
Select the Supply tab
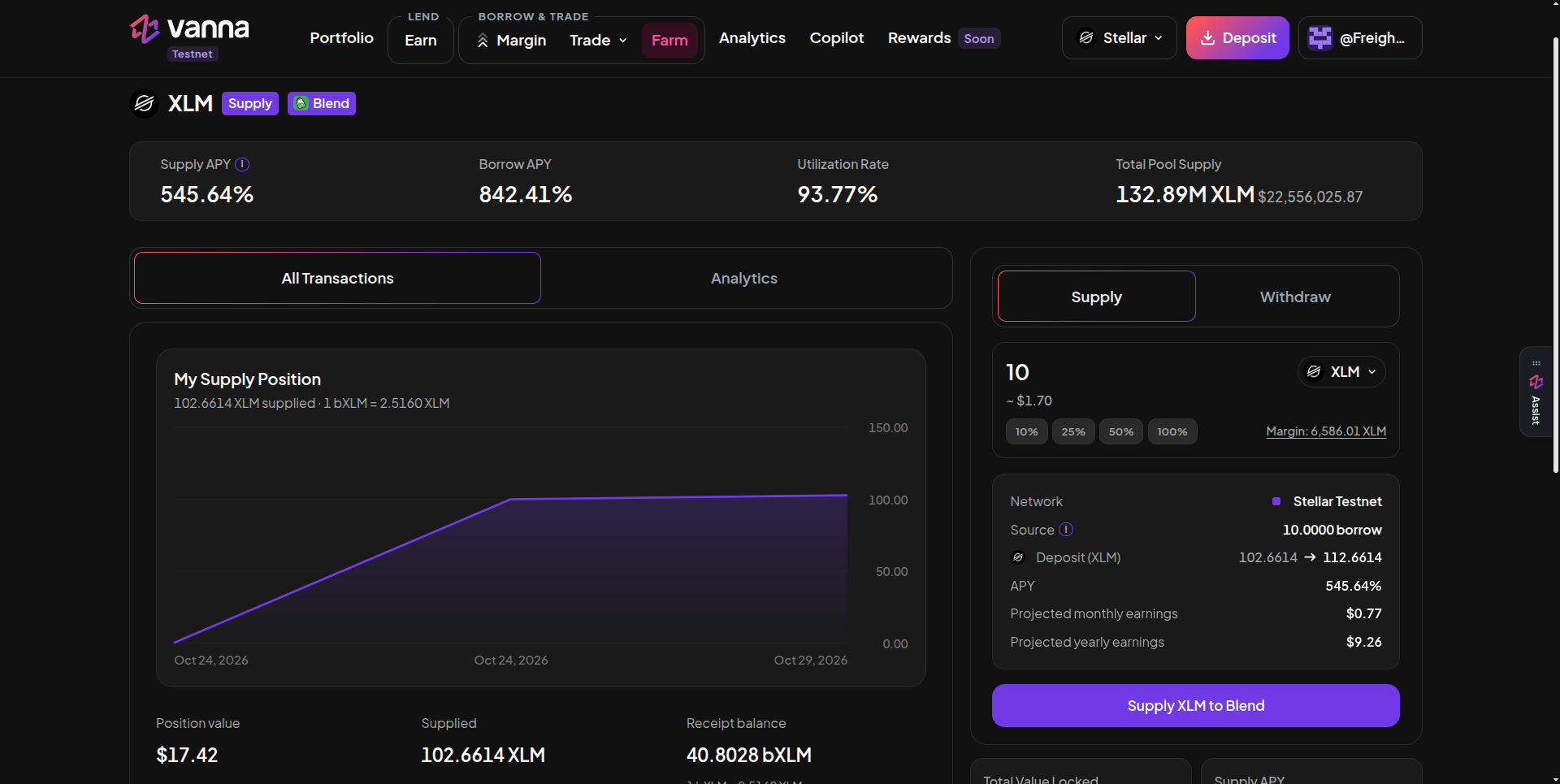1097,297
